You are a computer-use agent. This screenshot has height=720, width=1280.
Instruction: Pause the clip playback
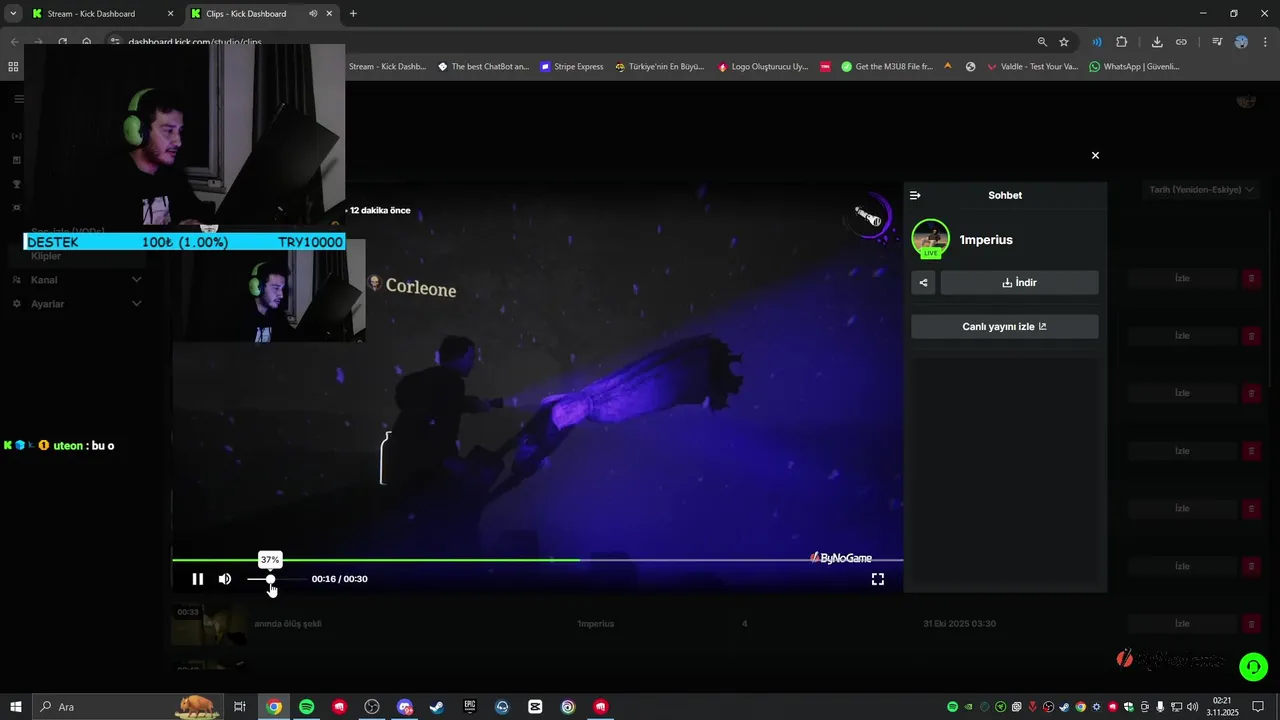coord(198,579)
